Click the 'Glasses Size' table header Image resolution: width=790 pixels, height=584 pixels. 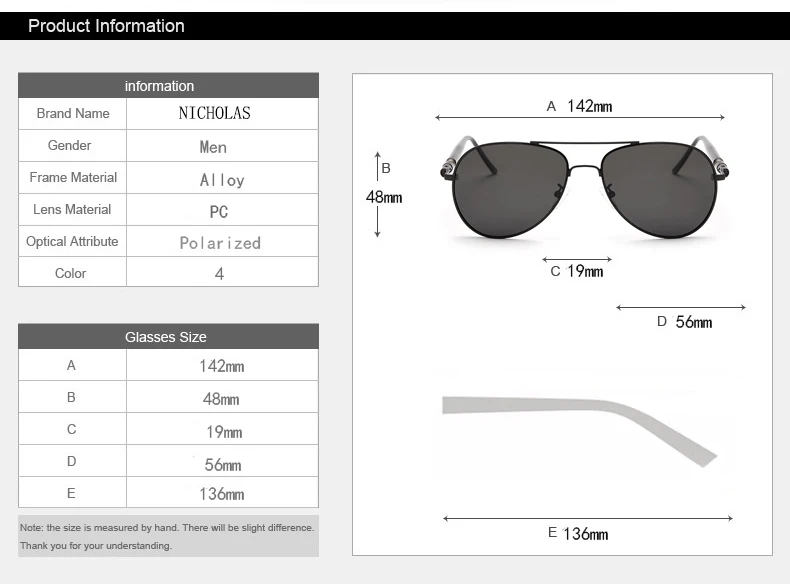(168, 337)
